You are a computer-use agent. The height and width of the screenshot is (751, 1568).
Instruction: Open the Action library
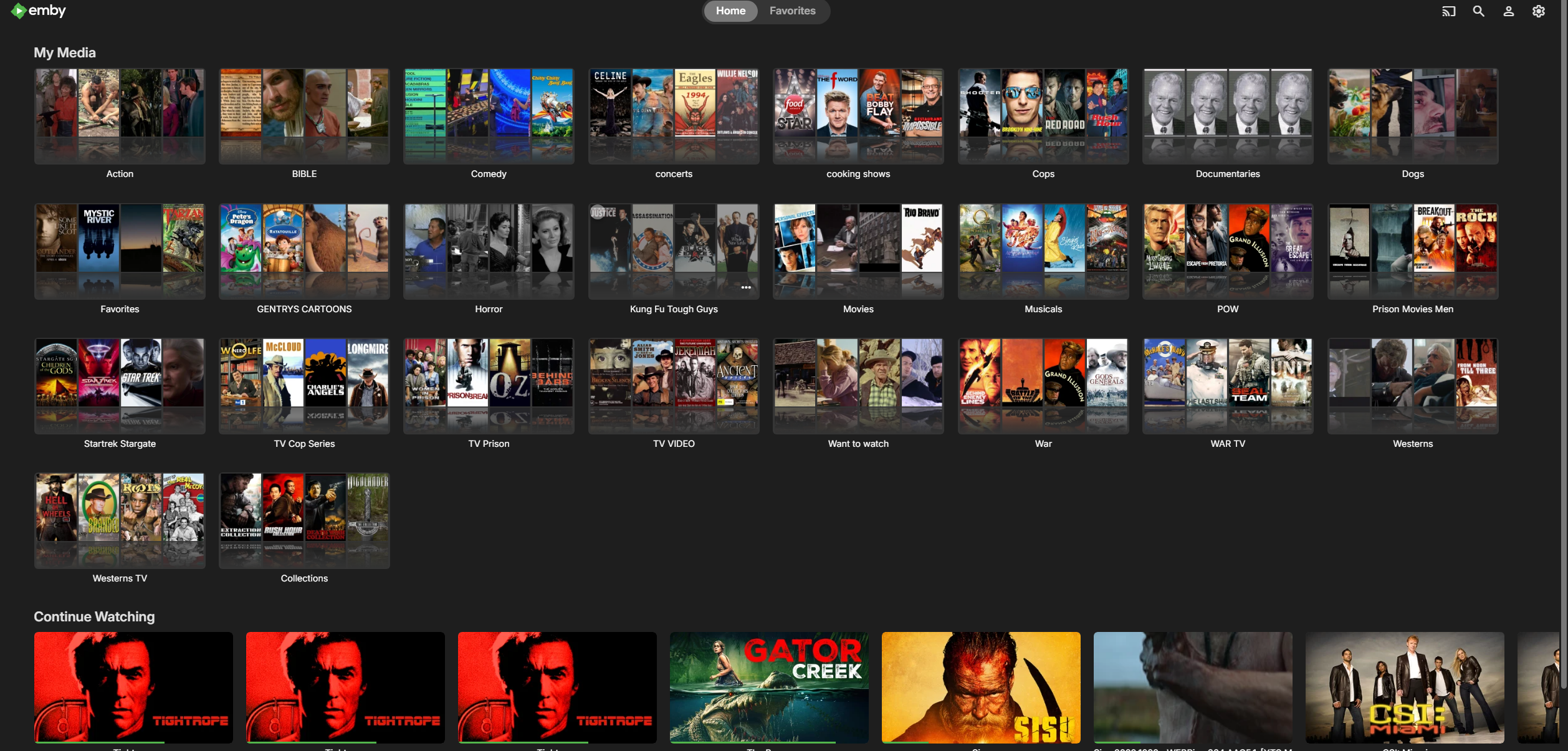pyautogui.click(x=120, y=116)
